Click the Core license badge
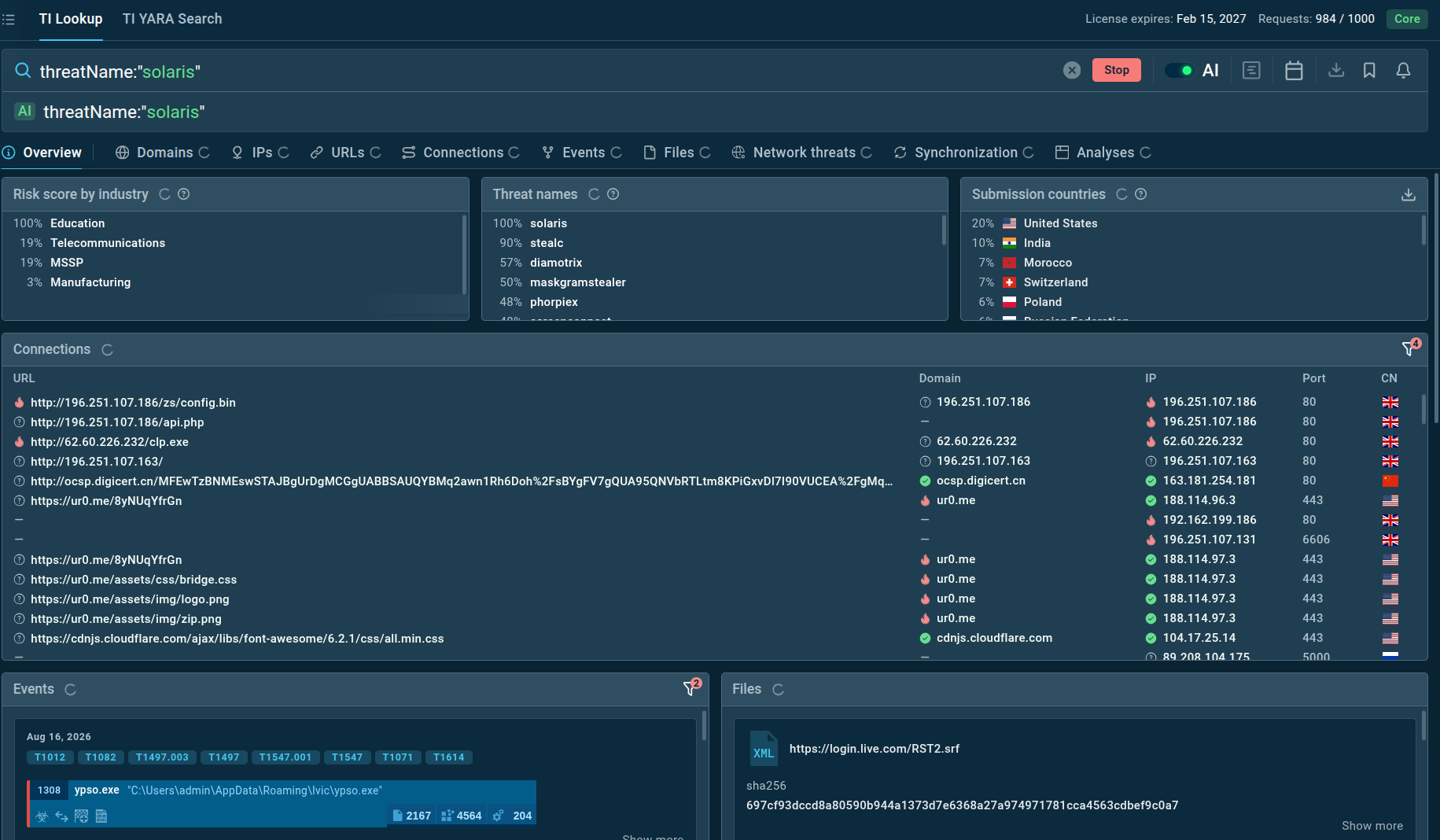 (x=1407, y=19)
